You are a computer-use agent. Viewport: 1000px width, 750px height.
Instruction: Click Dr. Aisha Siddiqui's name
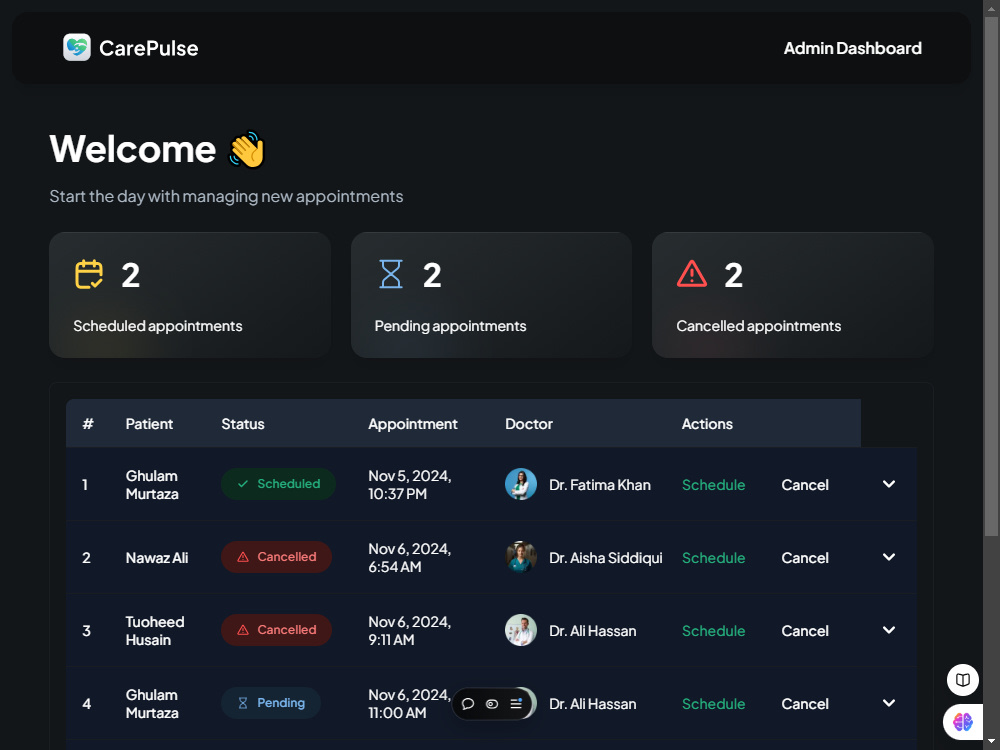pyautogui.click(x=605, y=558)
